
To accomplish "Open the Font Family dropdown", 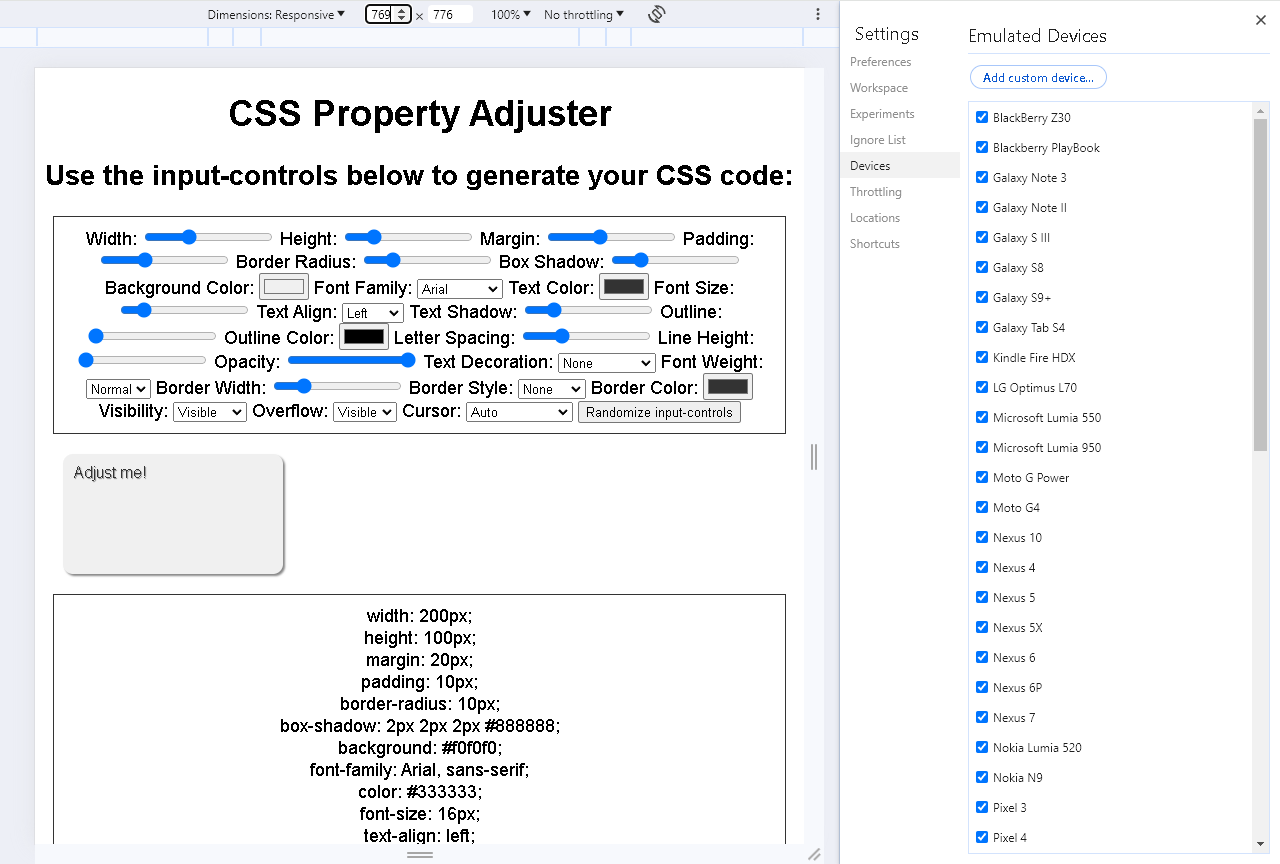I will pyautogui.click(x=459, y=288).
